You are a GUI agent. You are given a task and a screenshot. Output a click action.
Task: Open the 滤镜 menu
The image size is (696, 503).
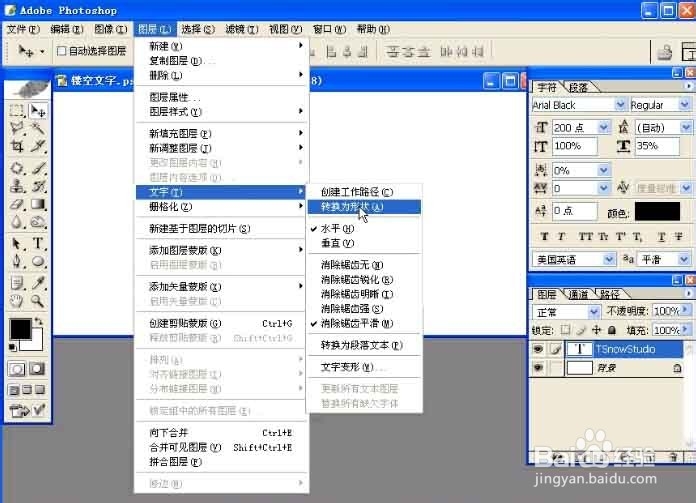coord(241,29)
